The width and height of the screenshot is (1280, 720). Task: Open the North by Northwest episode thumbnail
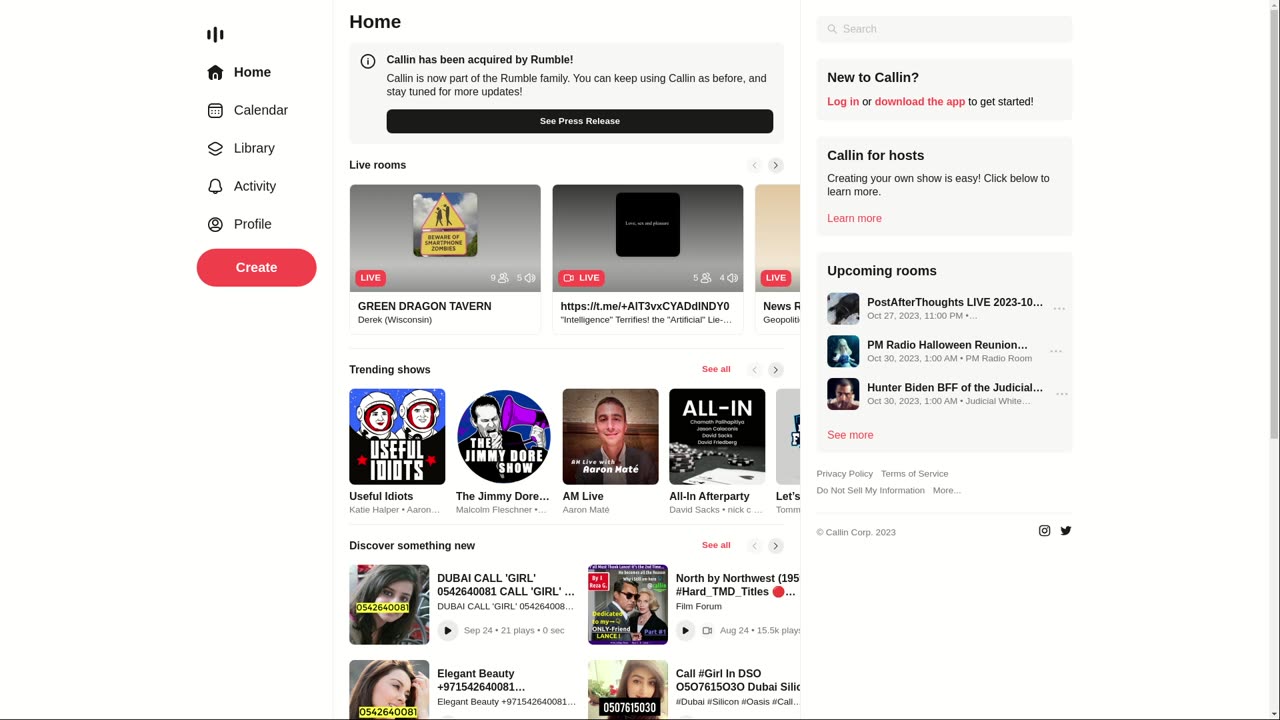click(628, 604)
